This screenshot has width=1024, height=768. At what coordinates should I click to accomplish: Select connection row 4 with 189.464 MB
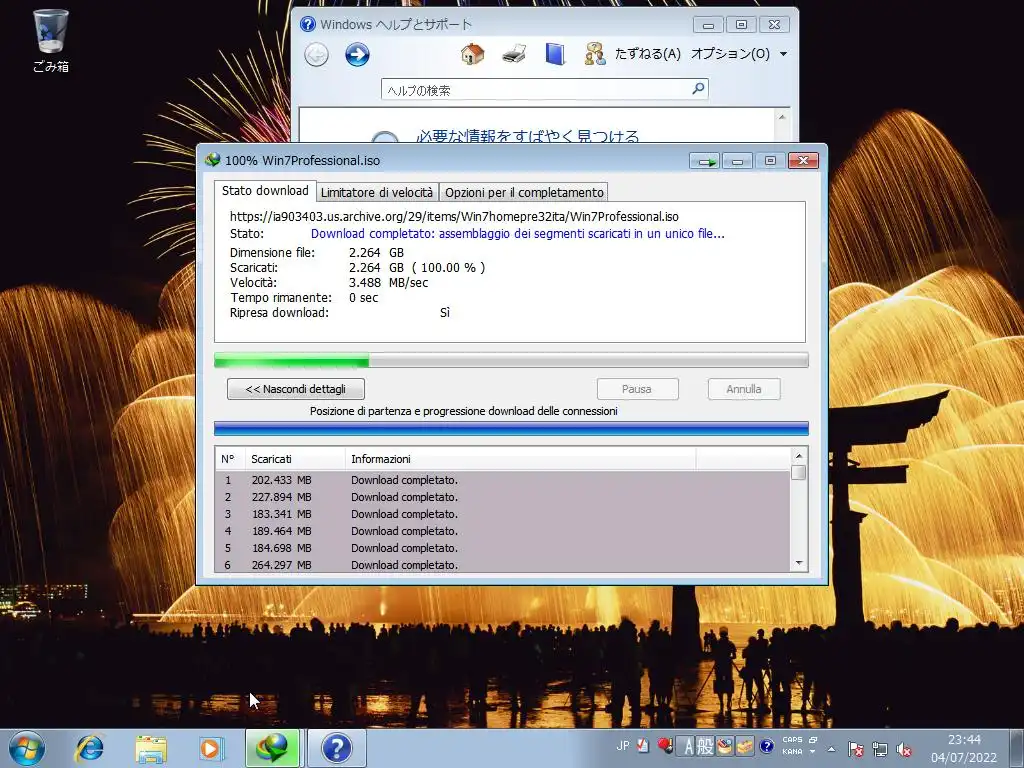tap(503, 531)
